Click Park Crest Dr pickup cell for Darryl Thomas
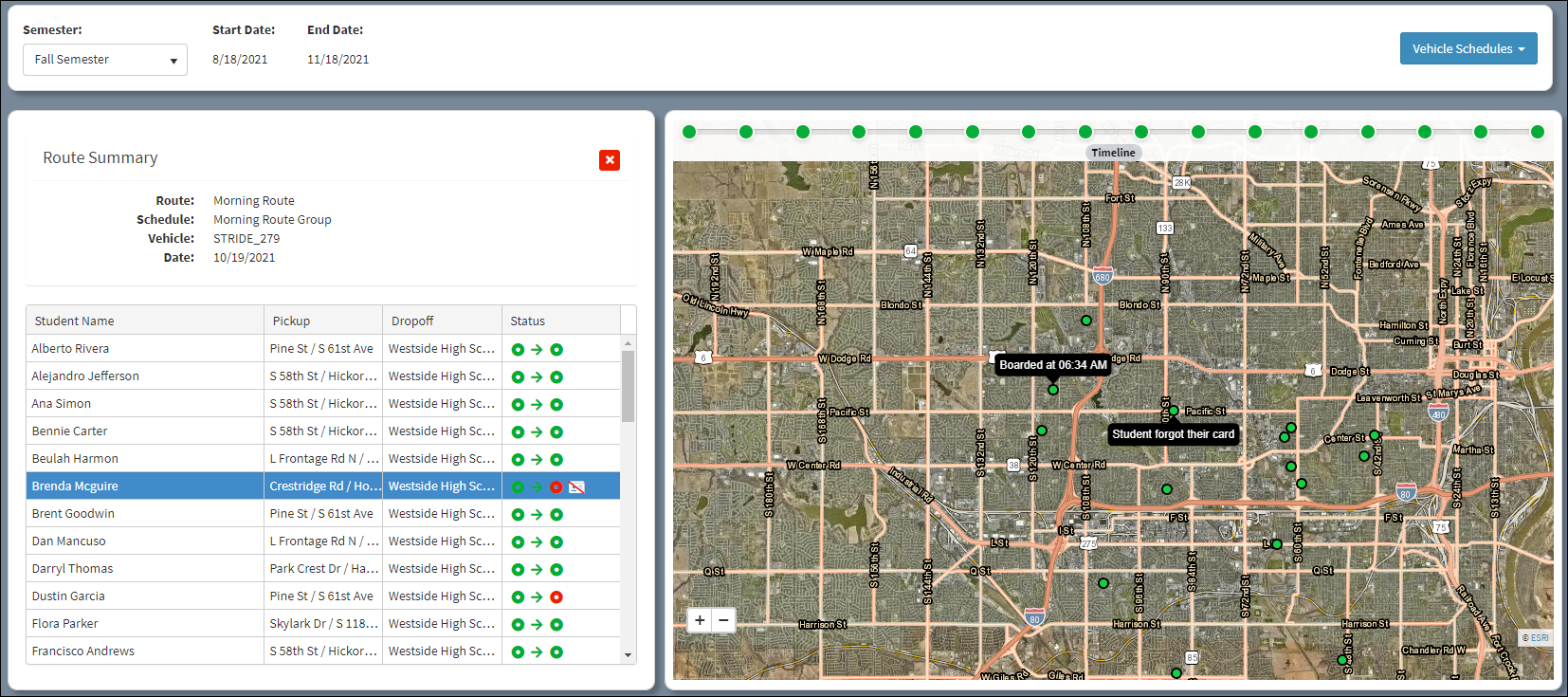This screenshot has width=1568, height=697. click(x=323, y=569)
